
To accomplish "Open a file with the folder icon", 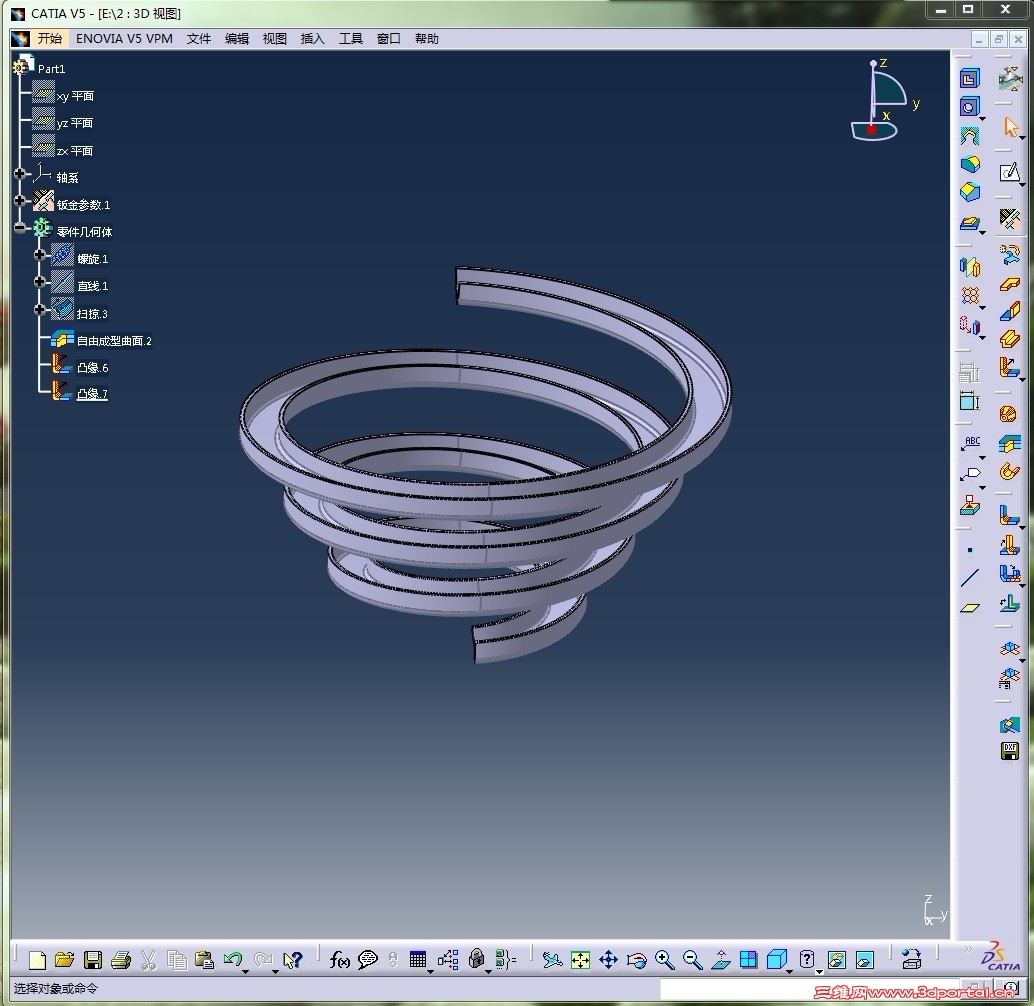I will point(65,960).
